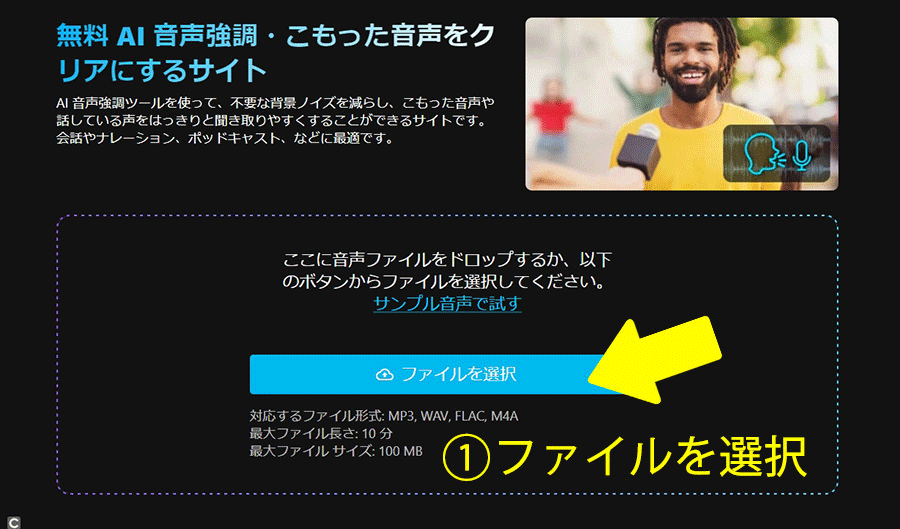The height and width of the screenshot is (529, 900).
Task: Click the cloud upload icon in blue button
Action: pyautogui.click(x=384, y=375)
